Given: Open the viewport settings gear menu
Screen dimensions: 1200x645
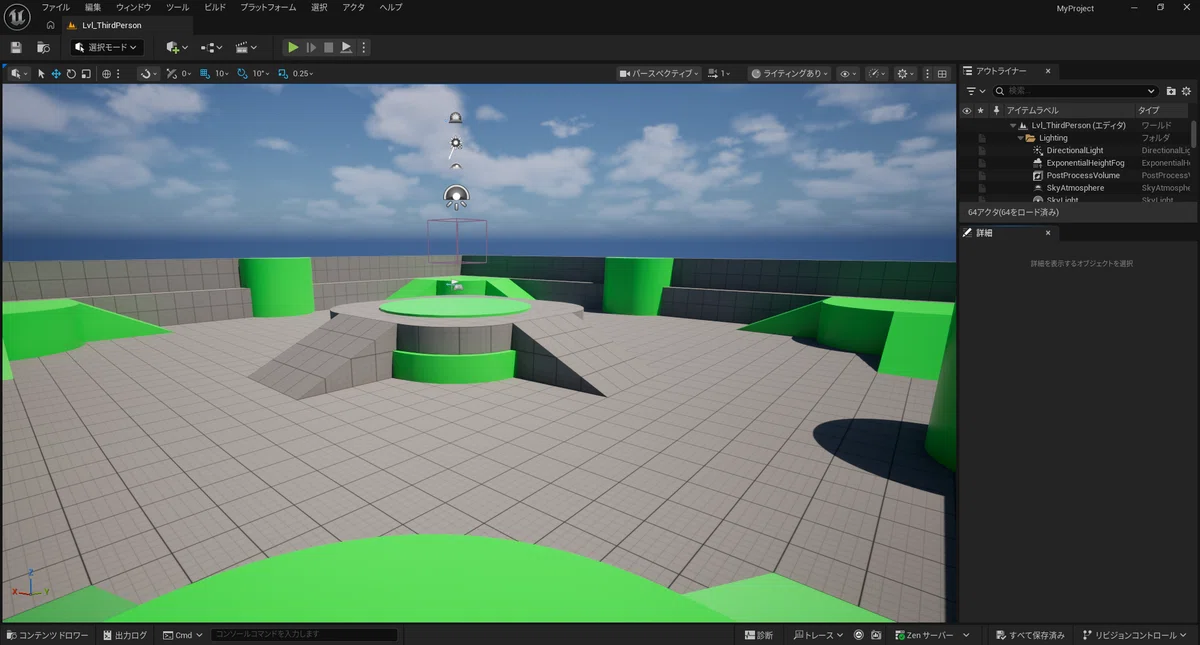Looking at the screenshot, I should click(906, 73).
